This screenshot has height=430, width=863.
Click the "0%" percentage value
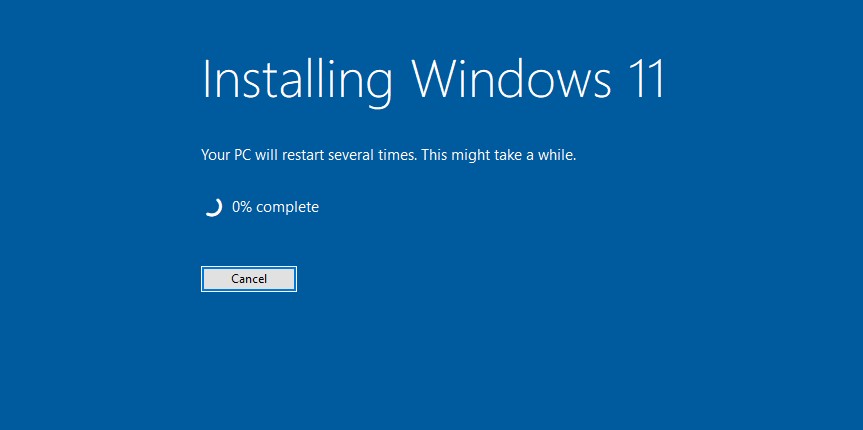[242, 208]
